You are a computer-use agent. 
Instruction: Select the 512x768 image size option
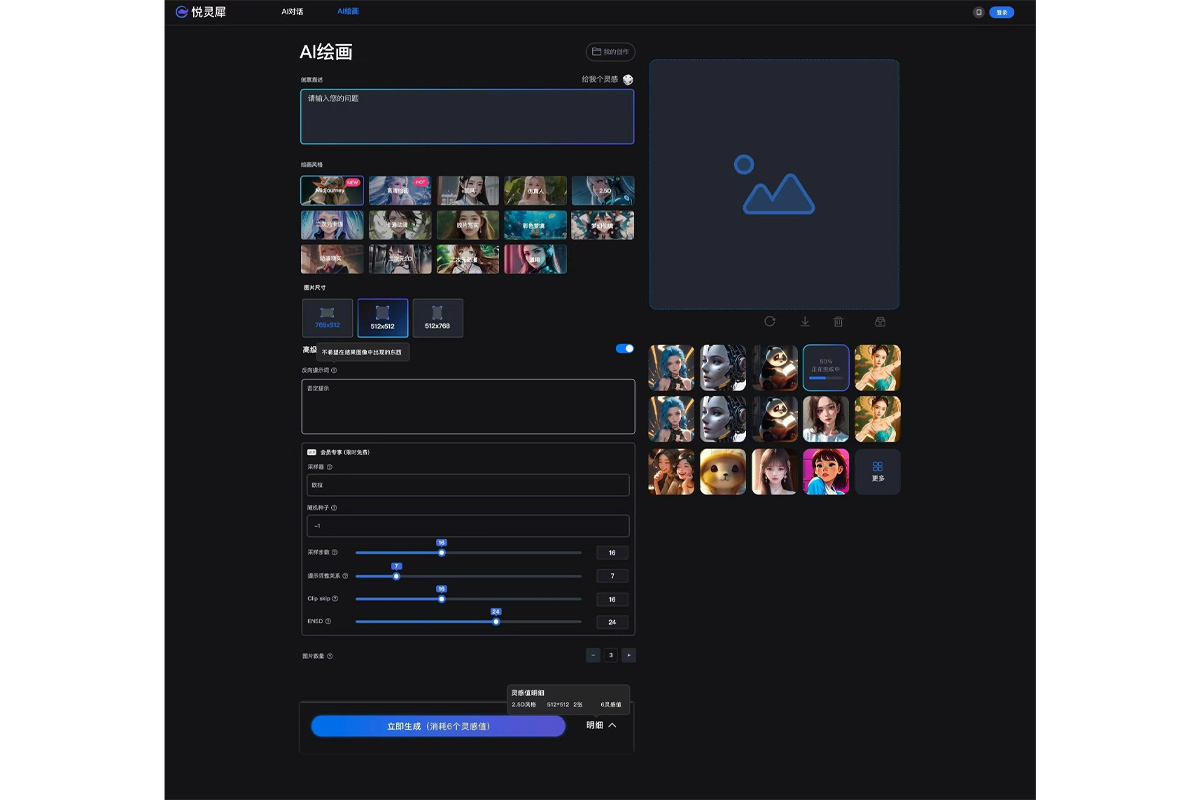(438, 318)
